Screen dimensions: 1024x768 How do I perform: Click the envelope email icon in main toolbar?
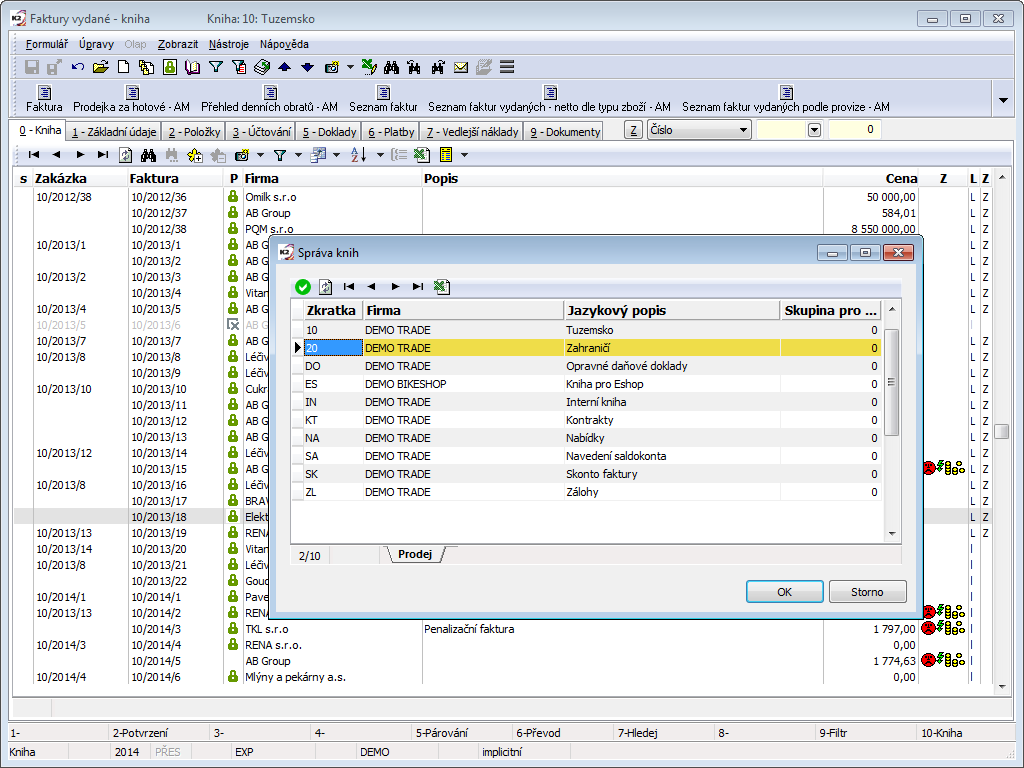point(461,67)
